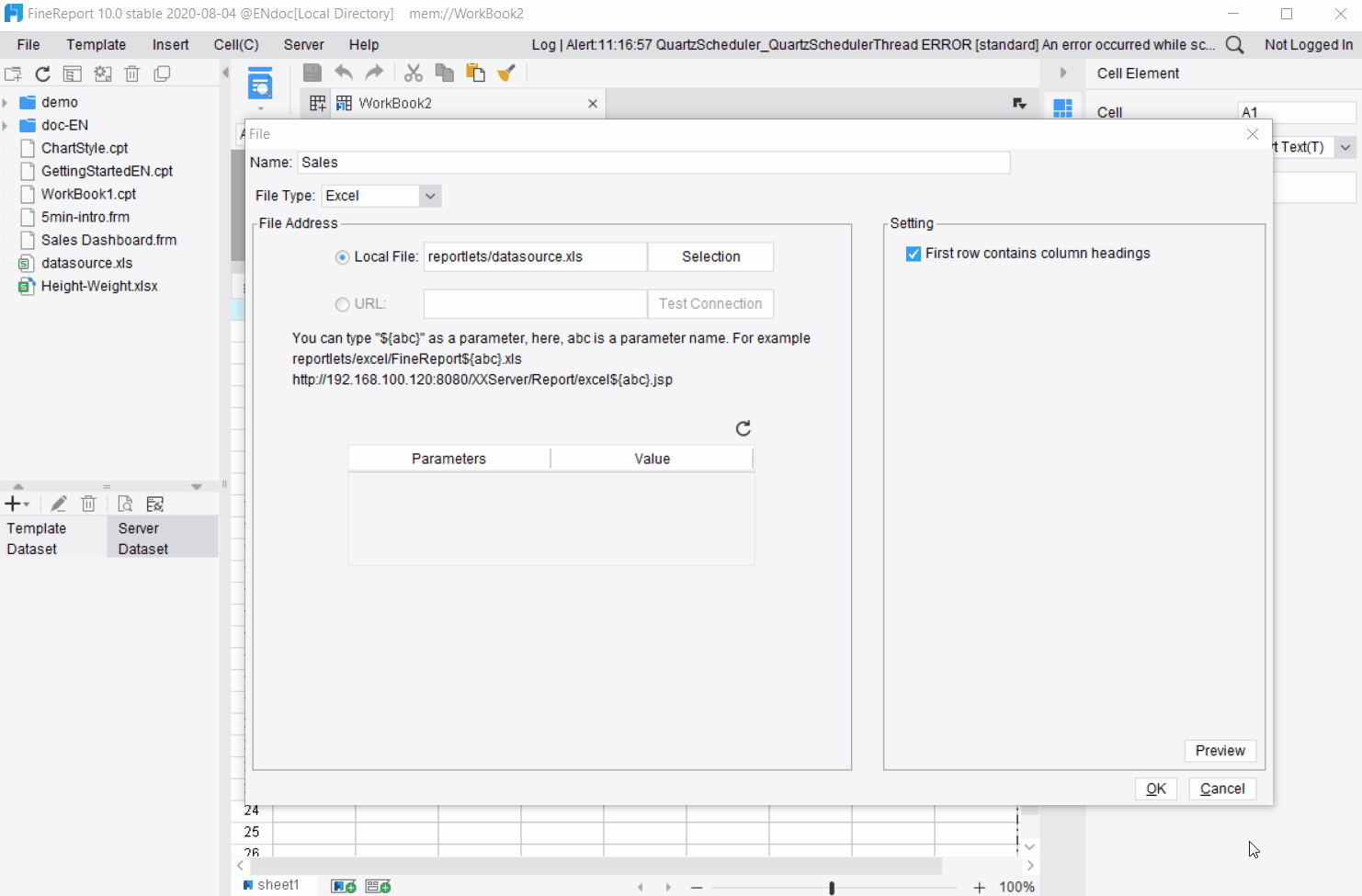
Task: Click the save disk icon in toolbar
Action: pyautogui.click(x=312, y=73)
